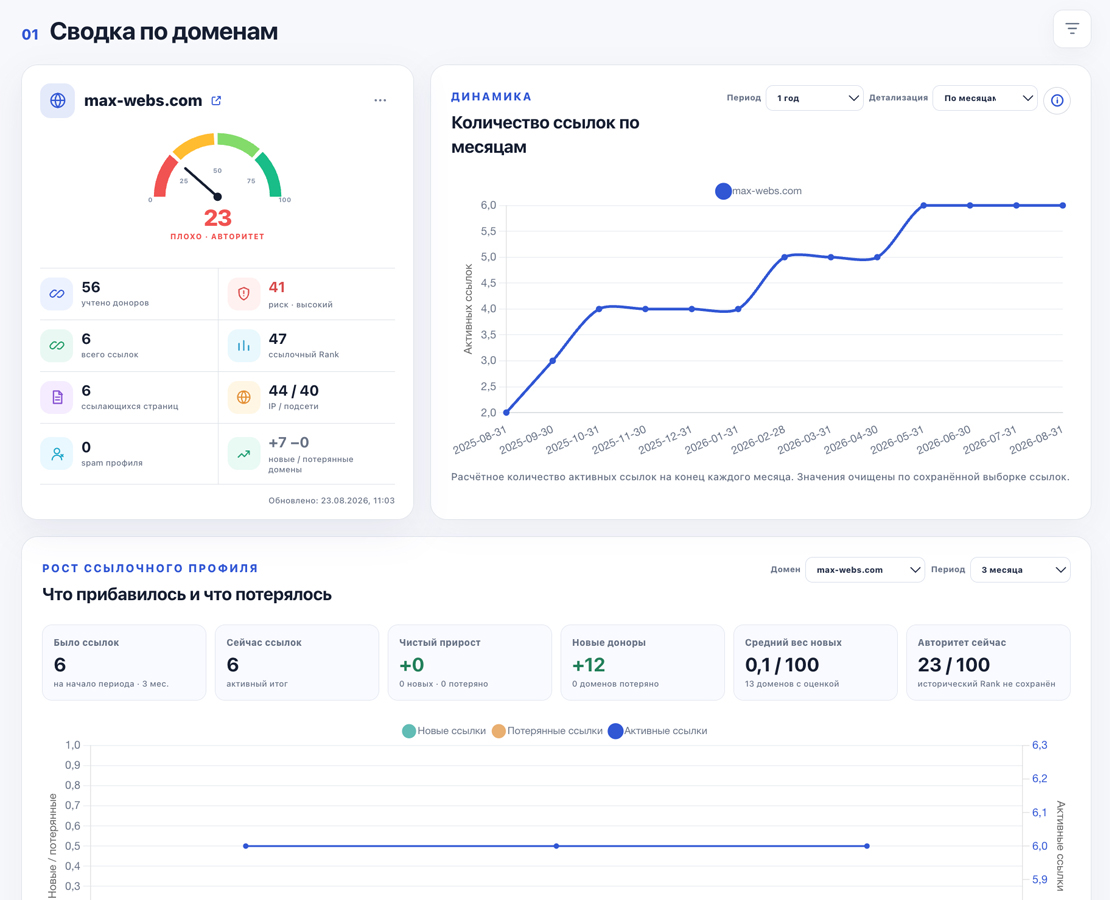Screen dimensions: 1110x900
Task: Click the 44 / 40 IP / подсети value
Action: coord(294,390)
